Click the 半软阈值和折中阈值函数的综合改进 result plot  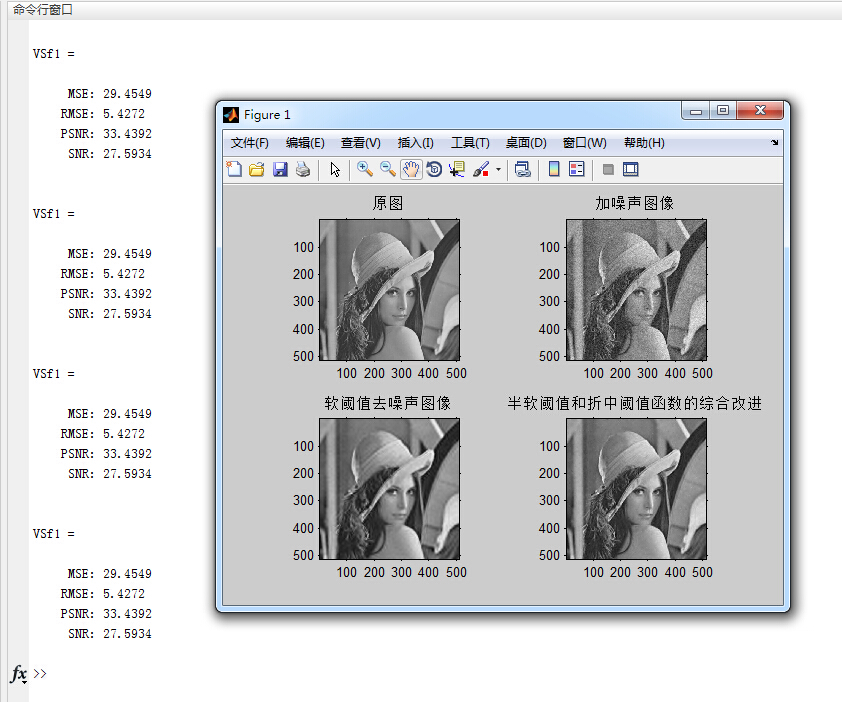click(636, 489)
